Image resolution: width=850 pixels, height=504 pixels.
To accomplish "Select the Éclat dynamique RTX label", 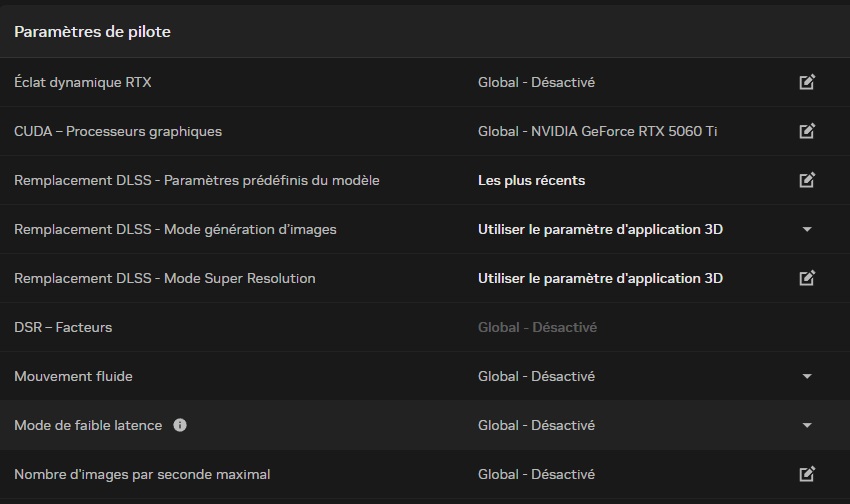I will 82,82.
